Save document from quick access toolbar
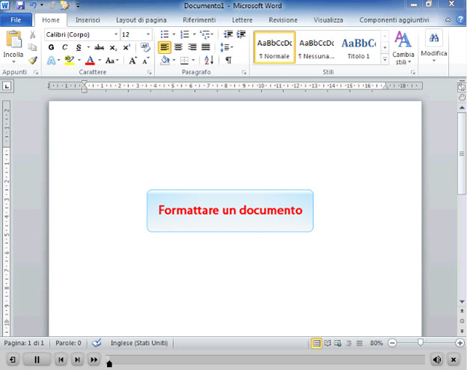 [x=21, y=5]
